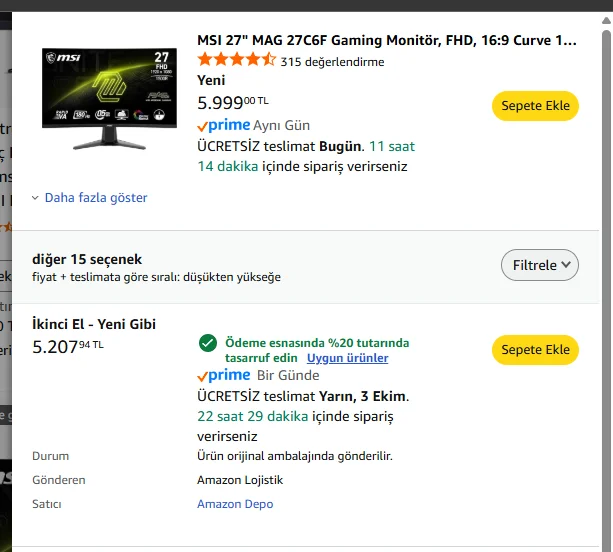Screen dimensions: 613x552
Task: Click the Yeni condition label
Action: click(x=211, y=80)
